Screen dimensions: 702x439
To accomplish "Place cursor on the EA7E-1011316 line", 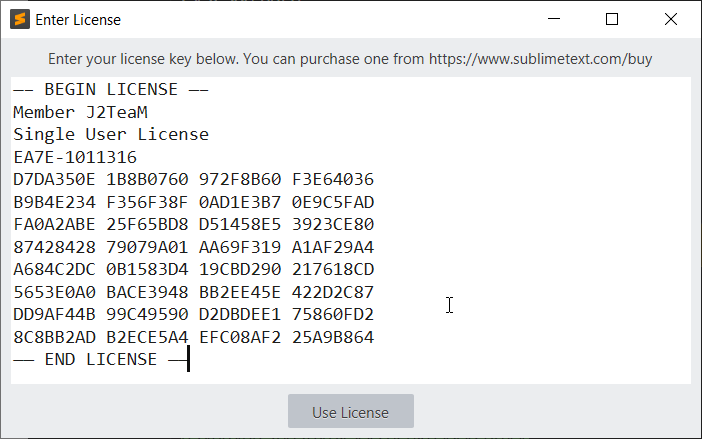I will [75, 157].
